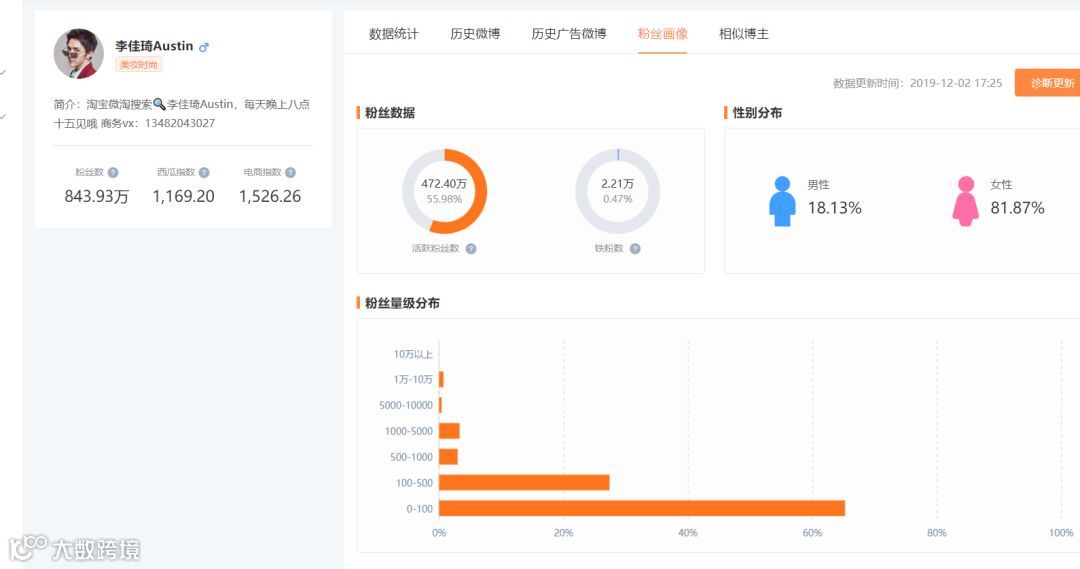Click the 1万-10万 bar in the chart

click(x=441, y=379)
